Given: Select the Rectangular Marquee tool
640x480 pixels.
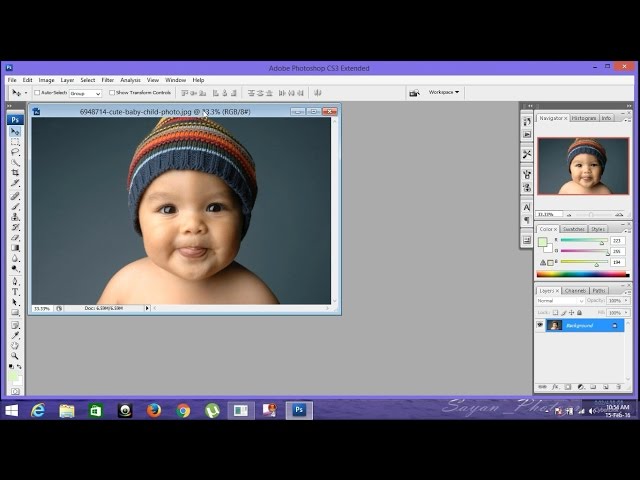Looking at the screenshot, I should pos(15,142).
